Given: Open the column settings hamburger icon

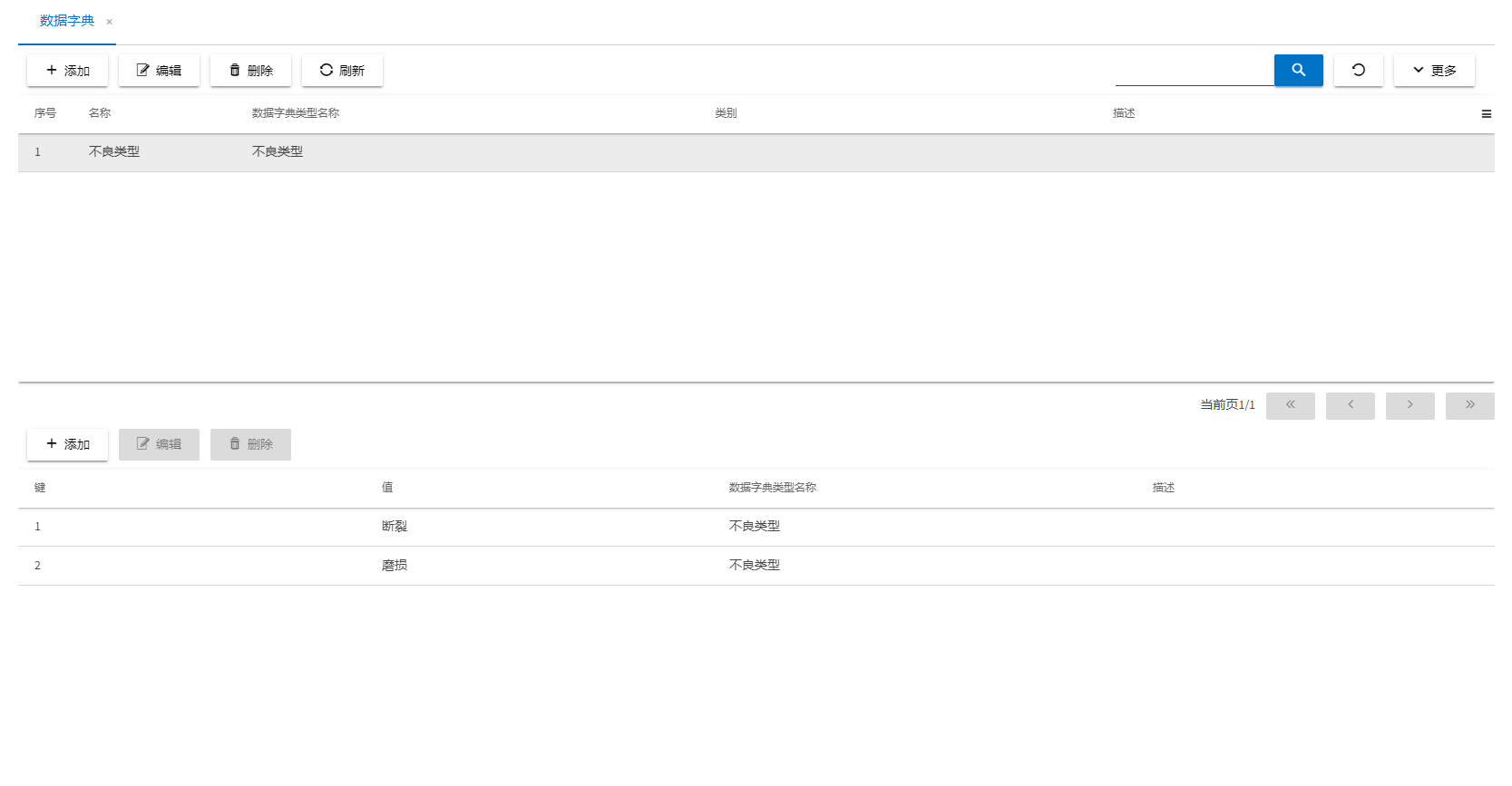Looking at the screenshot, I should point(1486,114).
